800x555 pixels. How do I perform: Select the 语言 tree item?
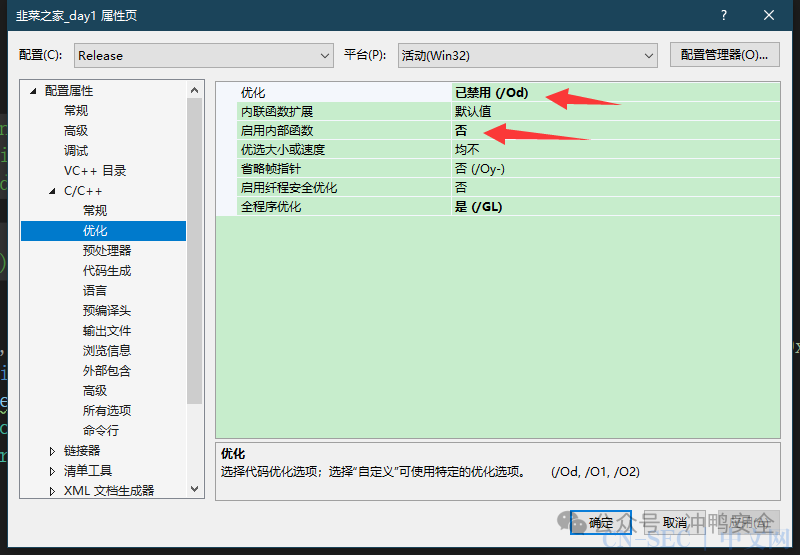[95, 291]
